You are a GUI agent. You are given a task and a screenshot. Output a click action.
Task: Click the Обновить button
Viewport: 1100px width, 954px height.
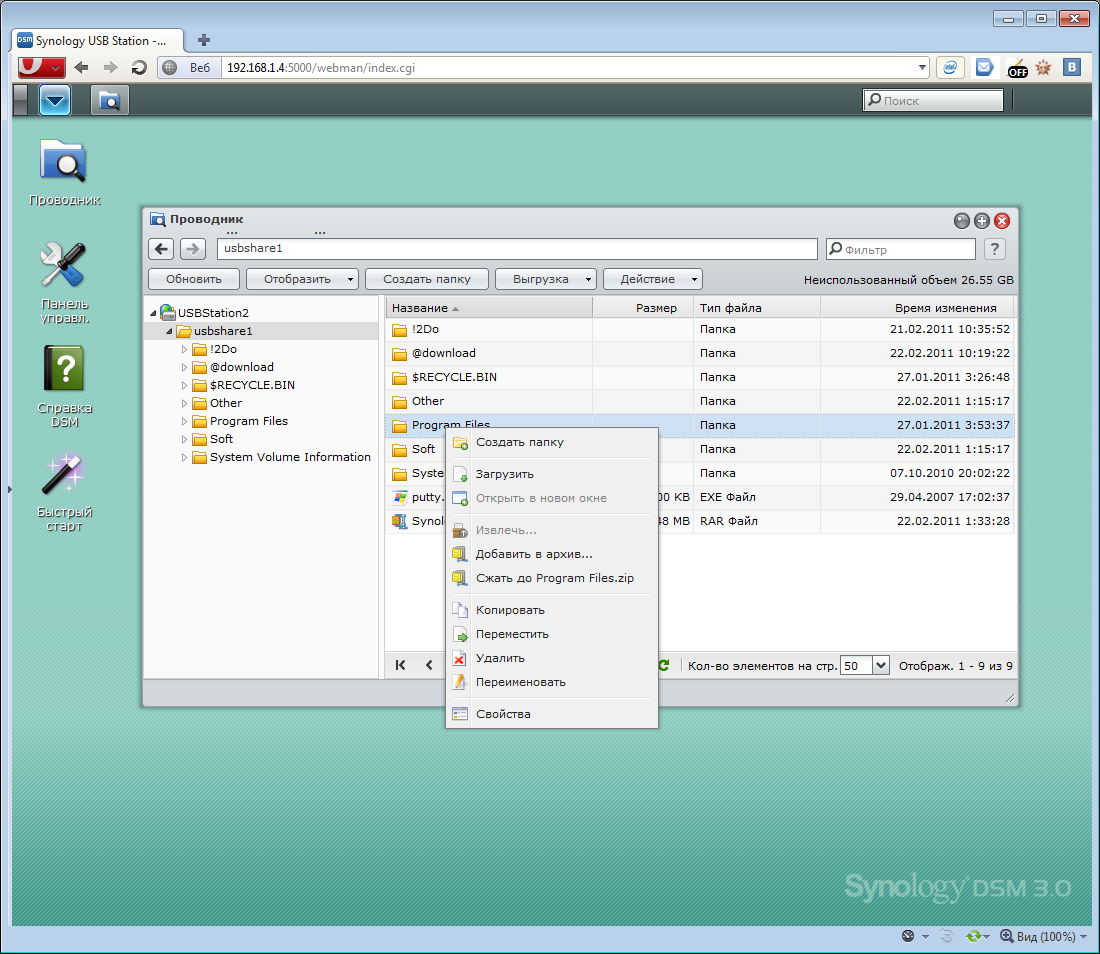194,279
